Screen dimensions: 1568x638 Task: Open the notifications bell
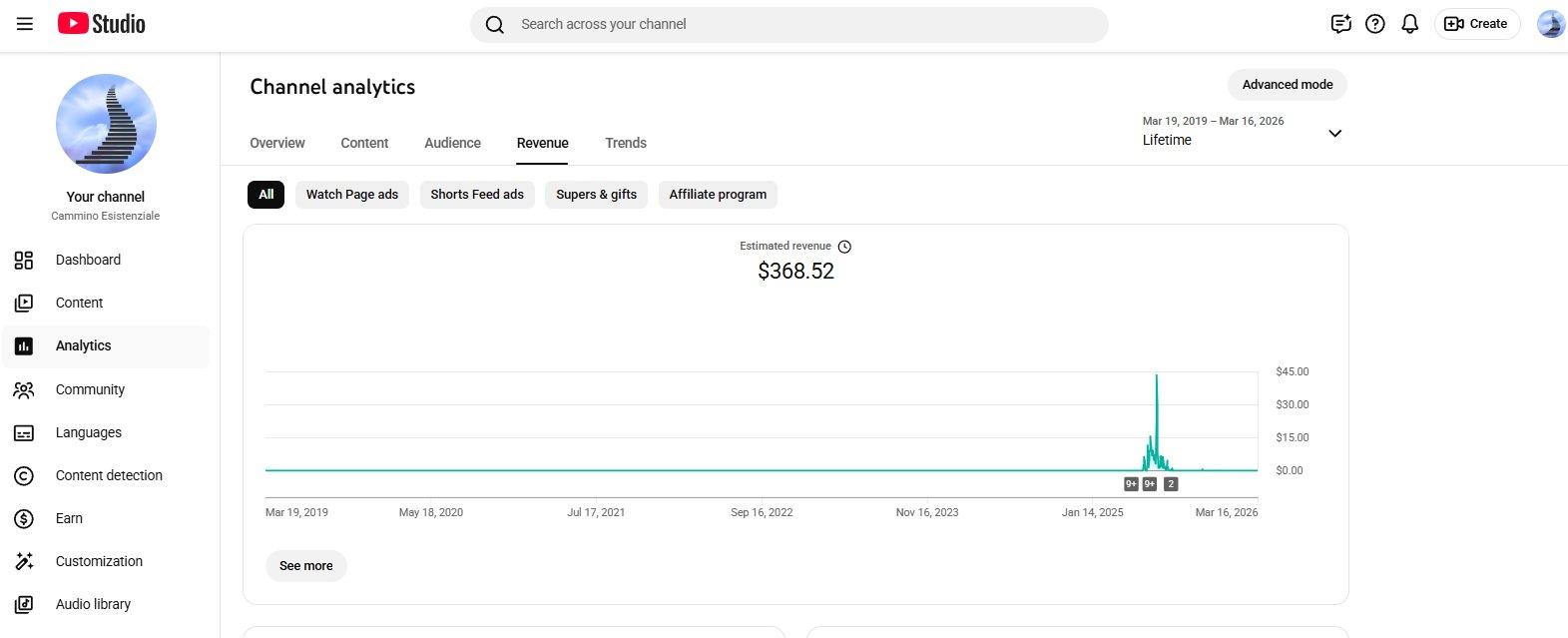click(x=1409, y=24)
